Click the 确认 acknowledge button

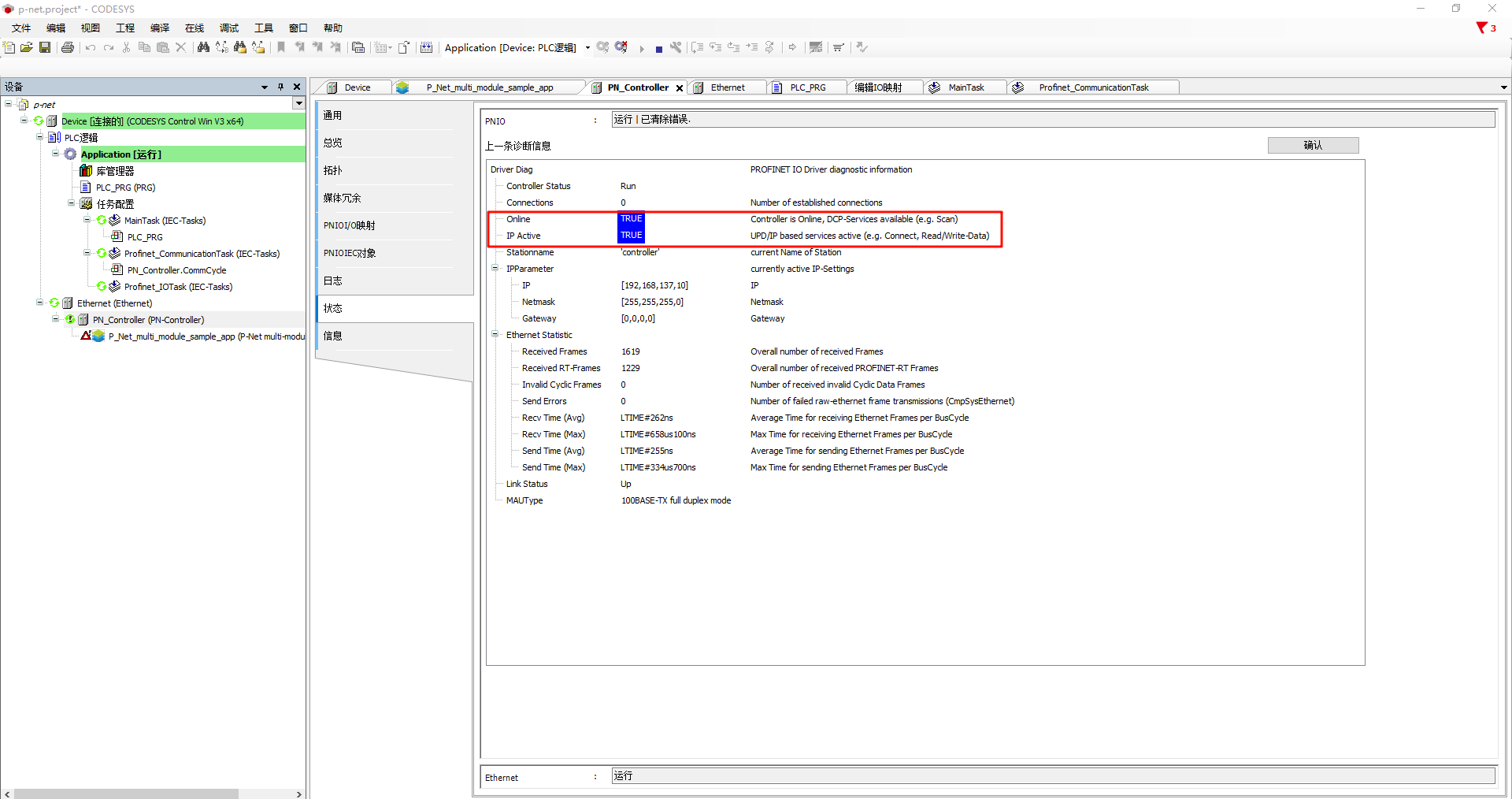1312,145
